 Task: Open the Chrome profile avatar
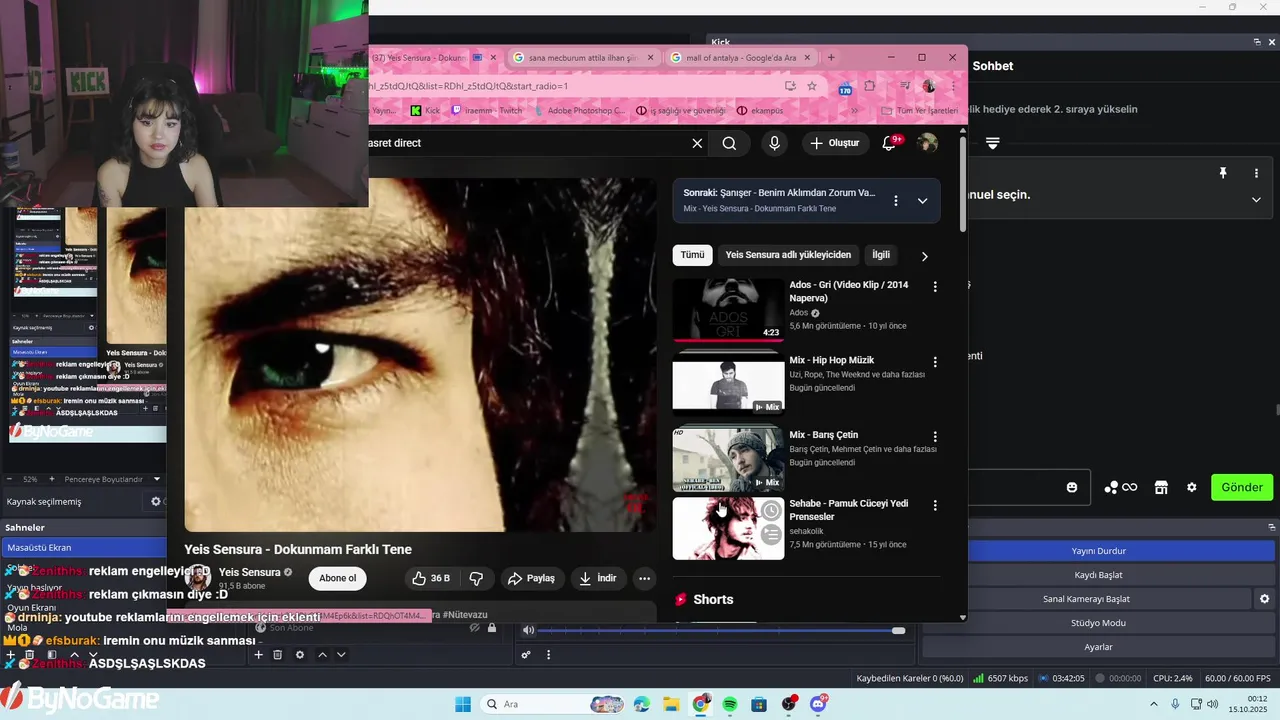(x=929, y=86)
